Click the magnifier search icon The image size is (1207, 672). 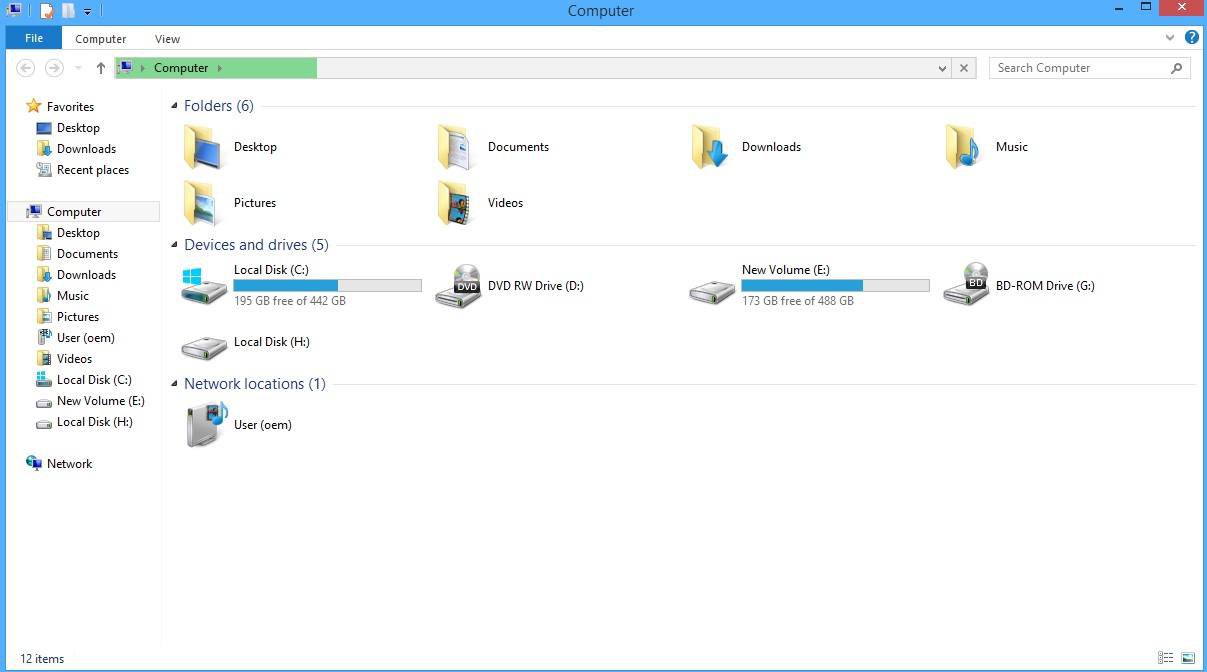tap(1176, 68)
